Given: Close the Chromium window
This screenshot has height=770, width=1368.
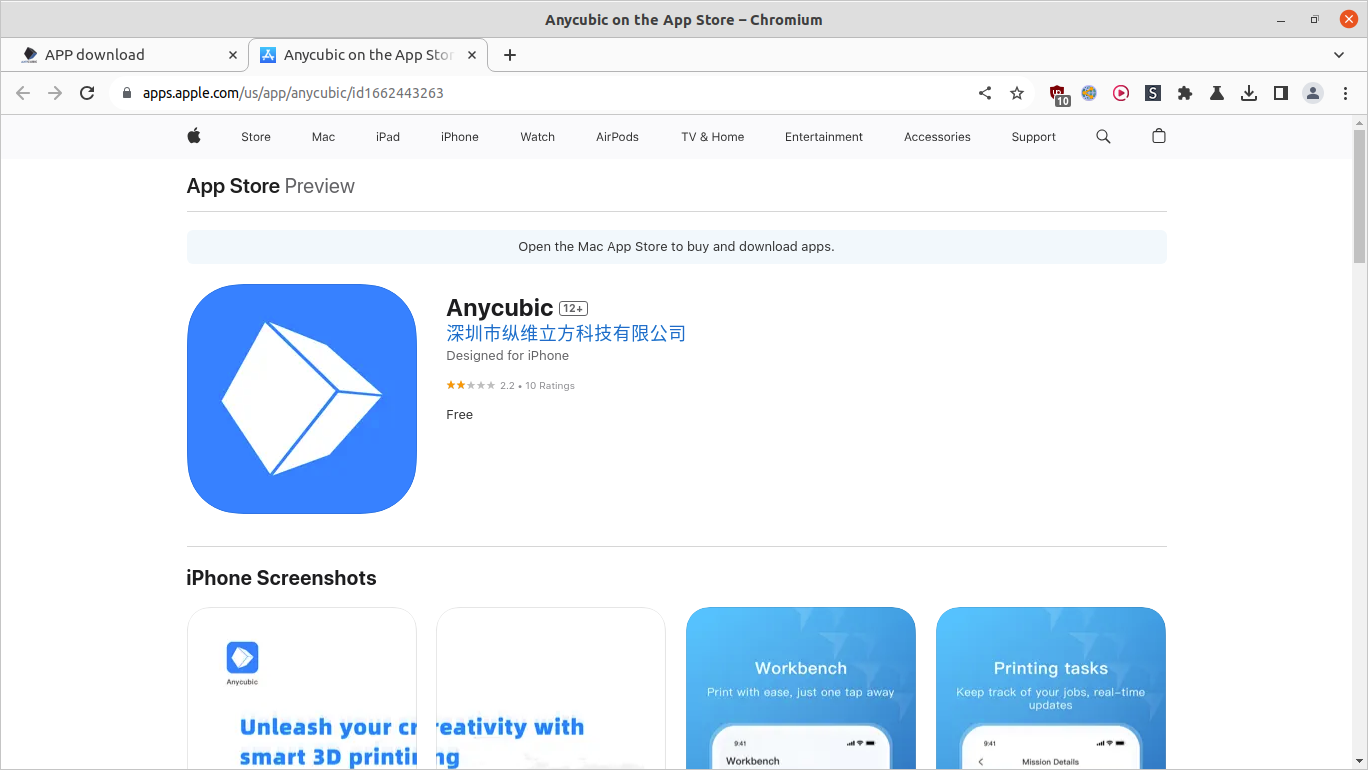Looking at the screenshot, I should [1348, 19].
